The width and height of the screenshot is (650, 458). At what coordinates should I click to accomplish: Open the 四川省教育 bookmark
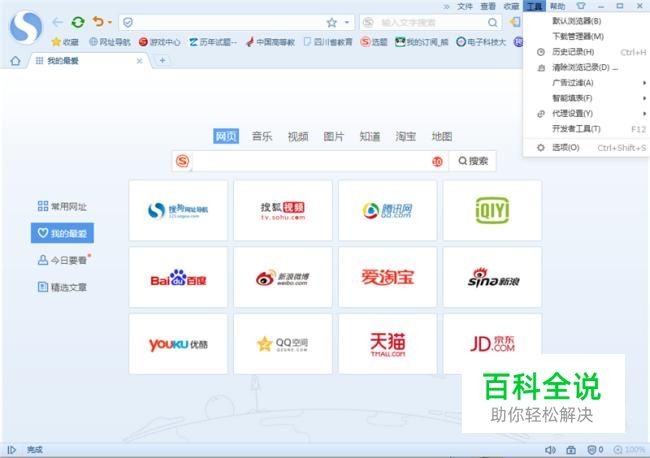pyautogui.click(x=328, y=42)
